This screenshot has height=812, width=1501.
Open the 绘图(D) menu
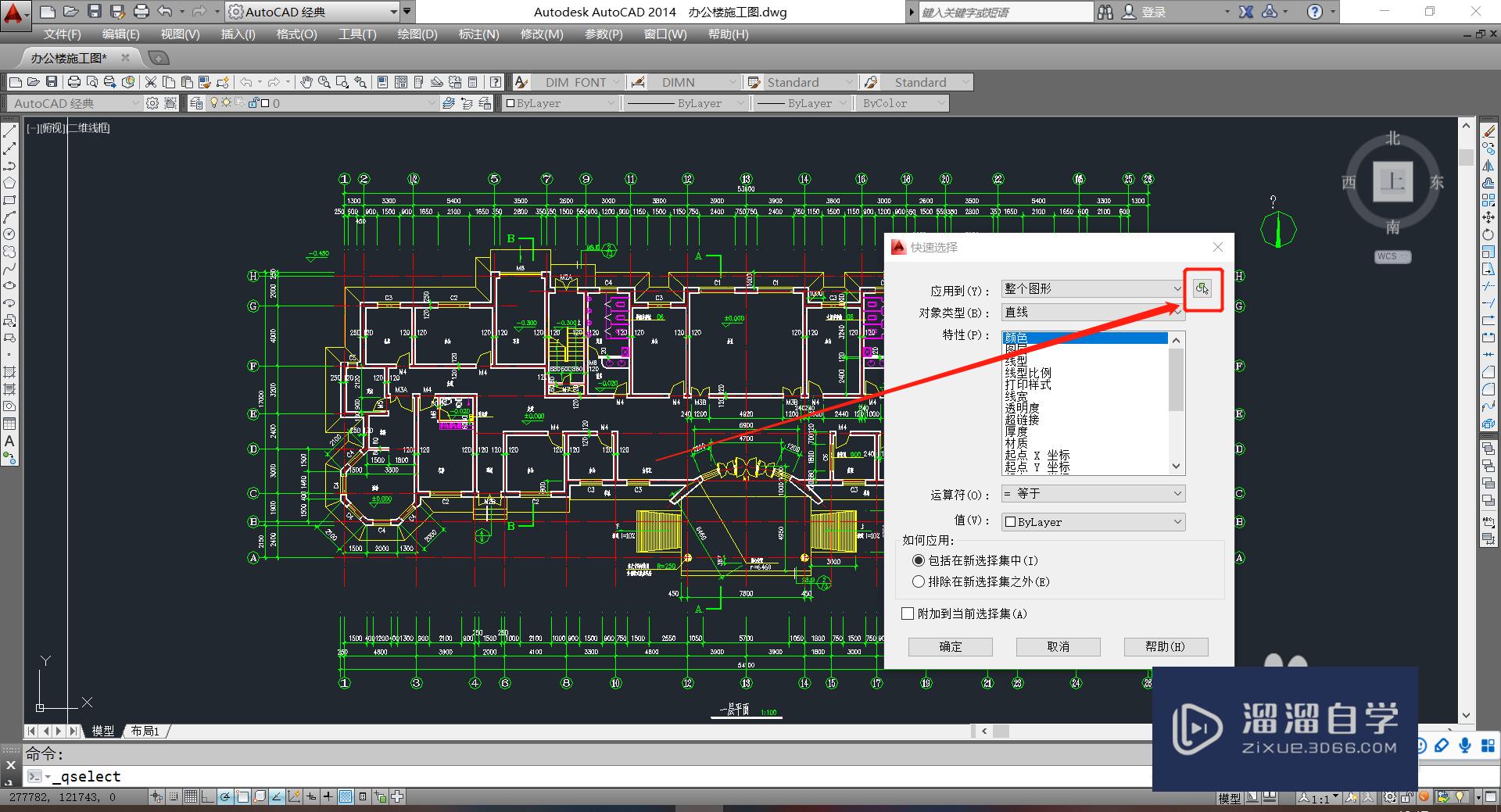417,34
